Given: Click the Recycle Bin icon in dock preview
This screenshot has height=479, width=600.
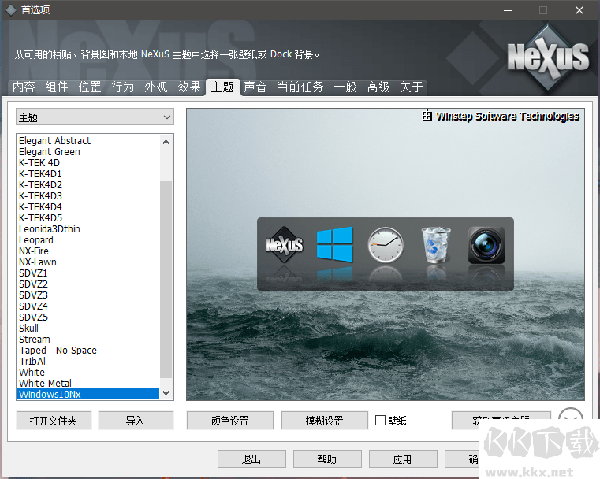Looking at the screenshot, I should tap(436, 244).
